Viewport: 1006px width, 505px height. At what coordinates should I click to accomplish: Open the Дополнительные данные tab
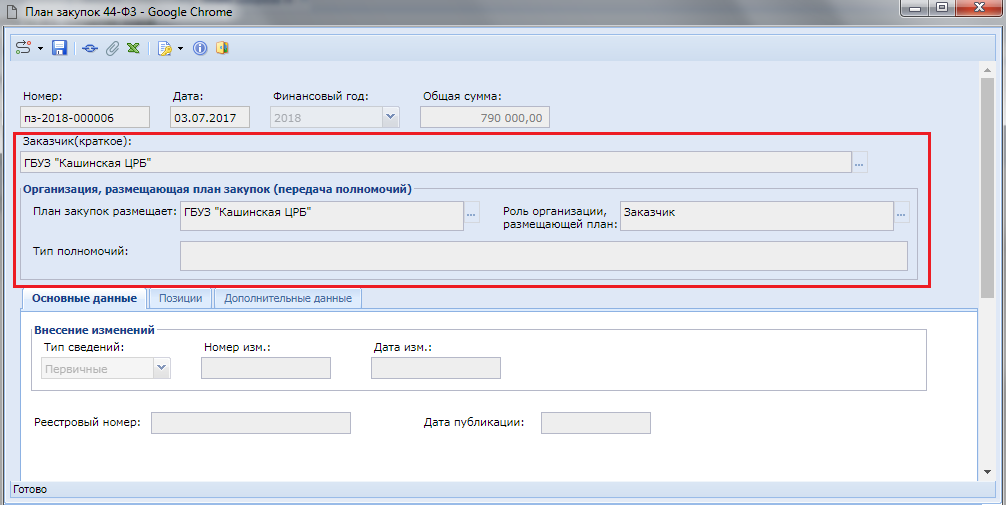(x=288, y=298)
